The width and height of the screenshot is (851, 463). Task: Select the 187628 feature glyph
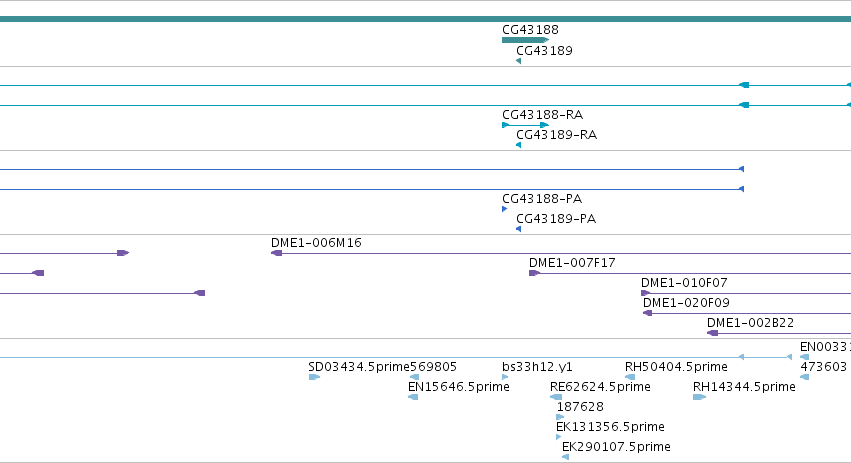tap(560, 417)
